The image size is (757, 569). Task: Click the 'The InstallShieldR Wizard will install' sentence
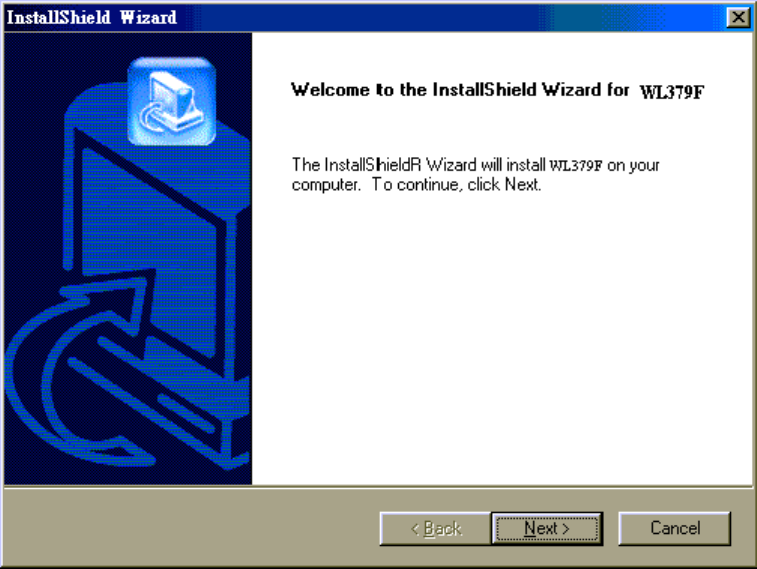[x=419, y=165]
